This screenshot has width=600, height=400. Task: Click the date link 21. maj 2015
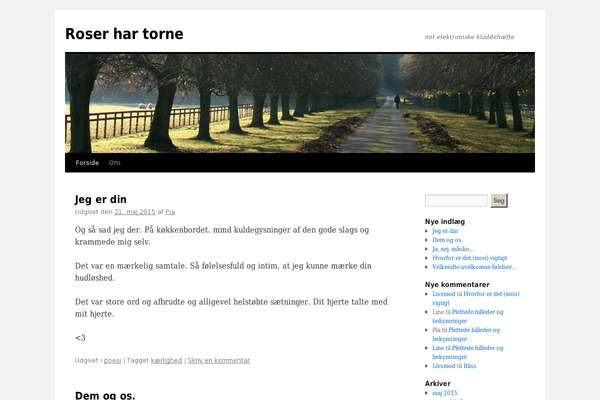pyautogui.click(x=135, y=212)
